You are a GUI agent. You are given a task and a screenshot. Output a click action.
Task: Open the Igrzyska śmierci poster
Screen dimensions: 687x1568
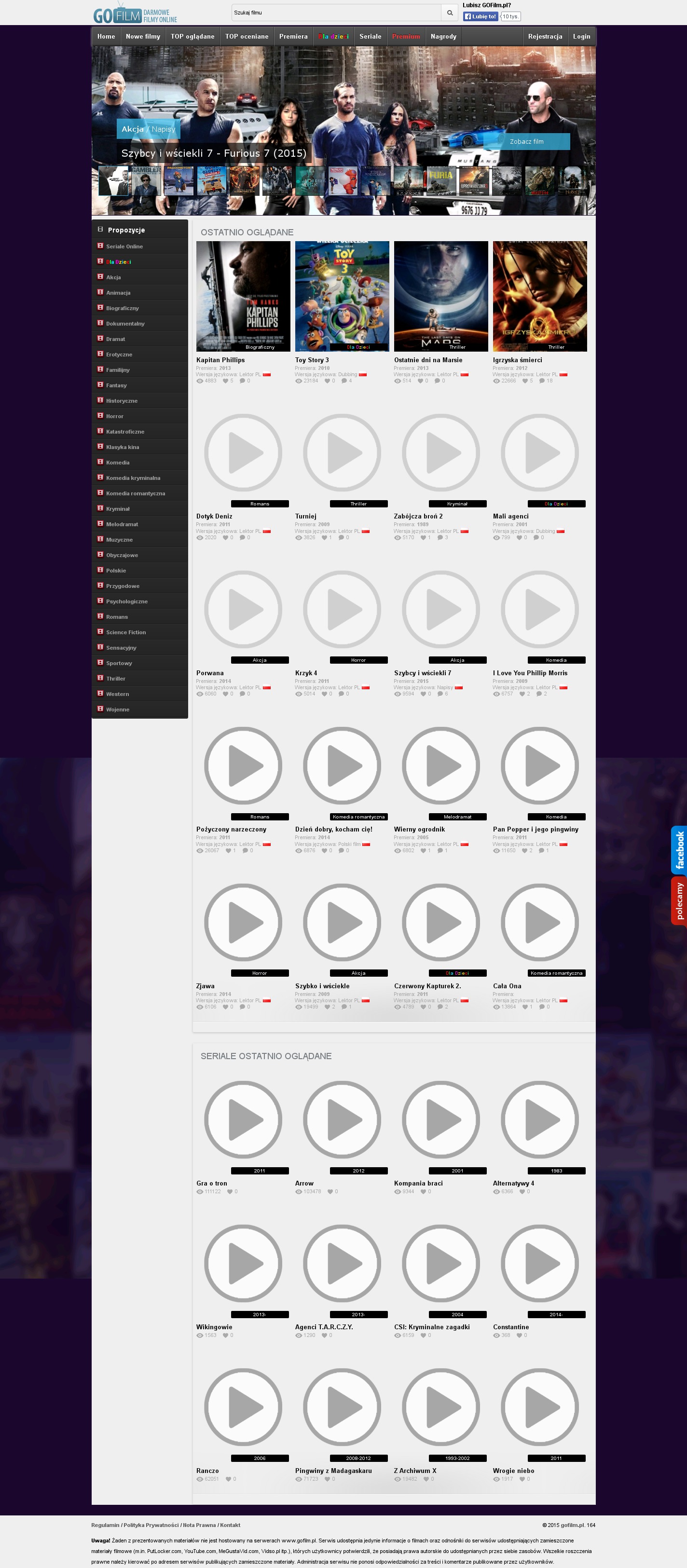[x=539, y=297]
